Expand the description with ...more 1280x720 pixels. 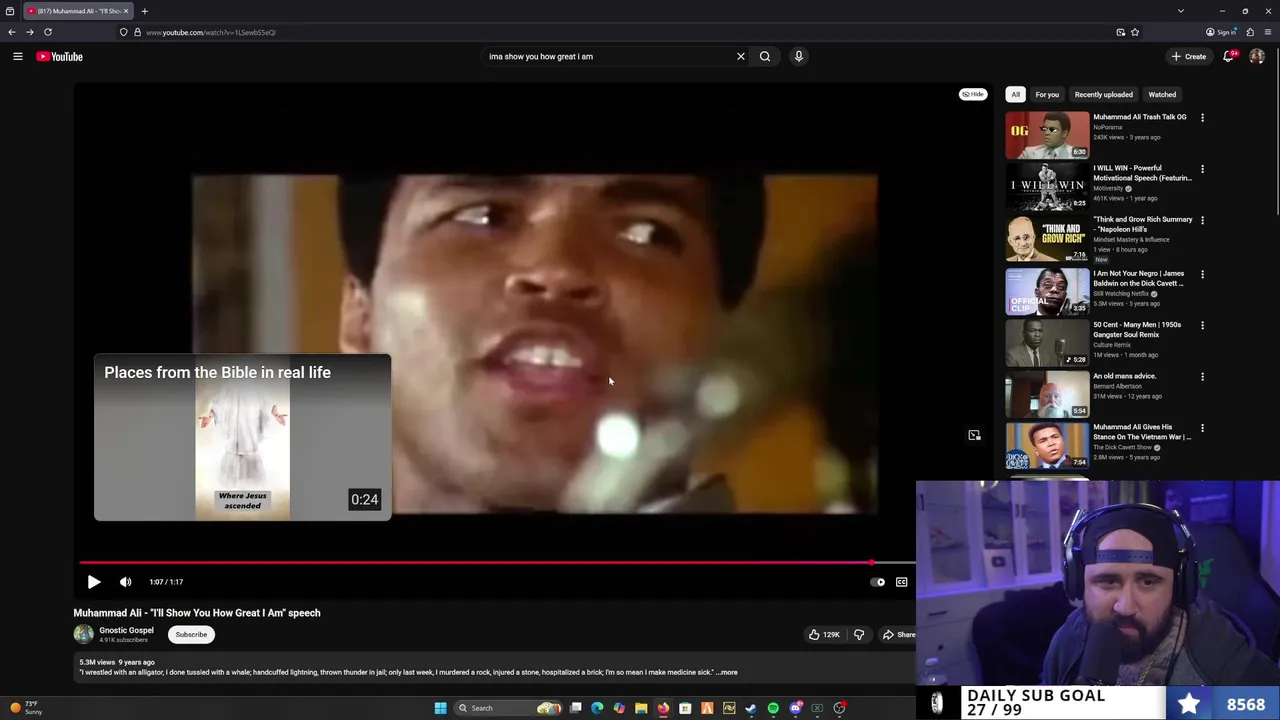tap(727, 672)
